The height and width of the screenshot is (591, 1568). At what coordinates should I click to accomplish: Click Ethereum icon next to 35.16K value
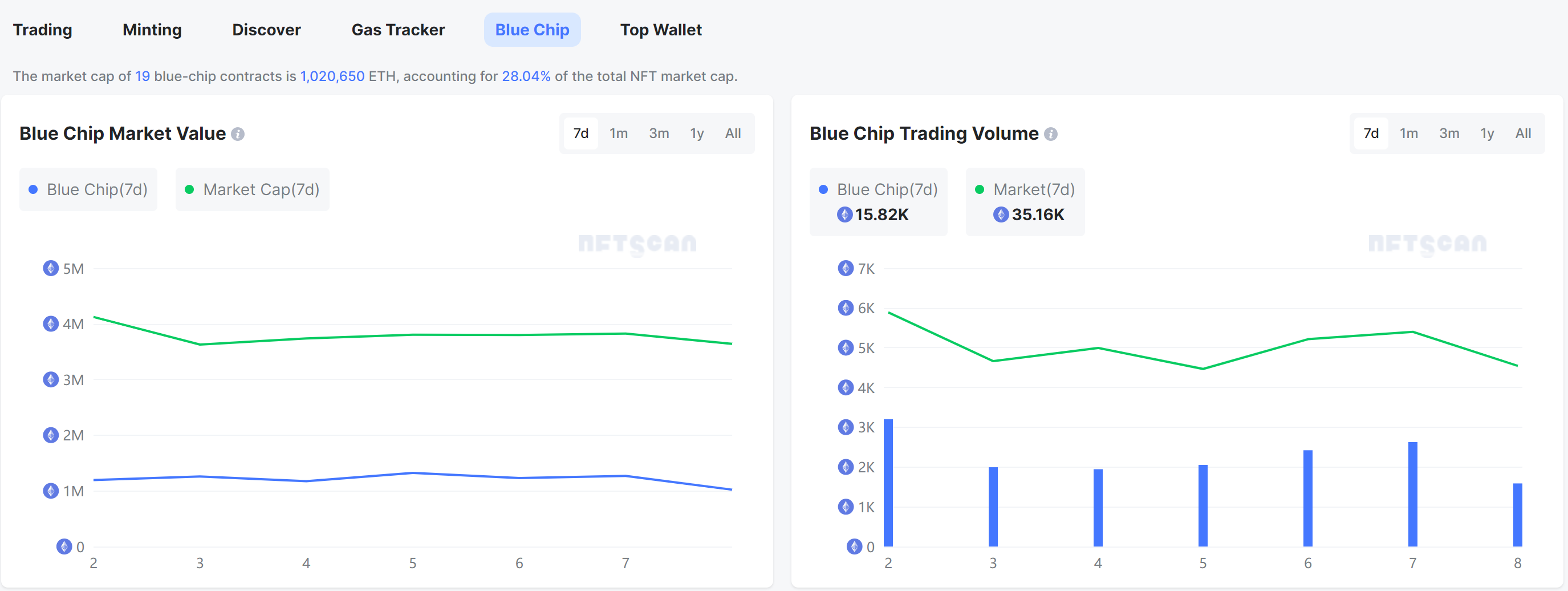pos(1001,214)
